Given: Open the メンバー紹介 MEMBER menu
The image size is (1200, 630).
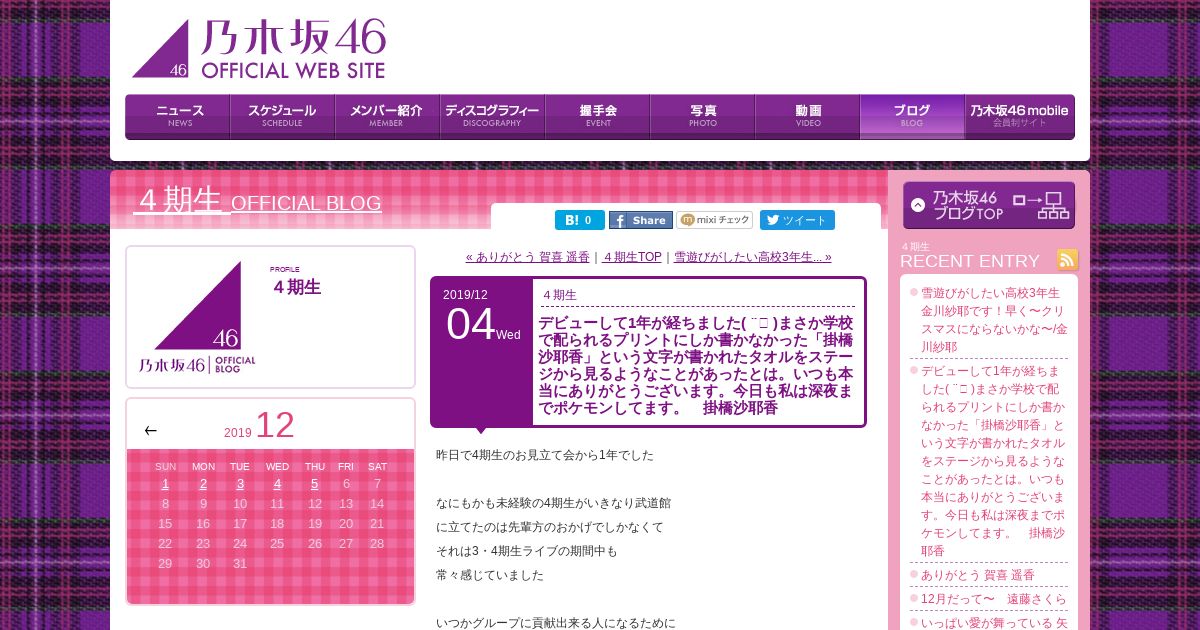Looking at the screenshot, I should click(388, 117).
